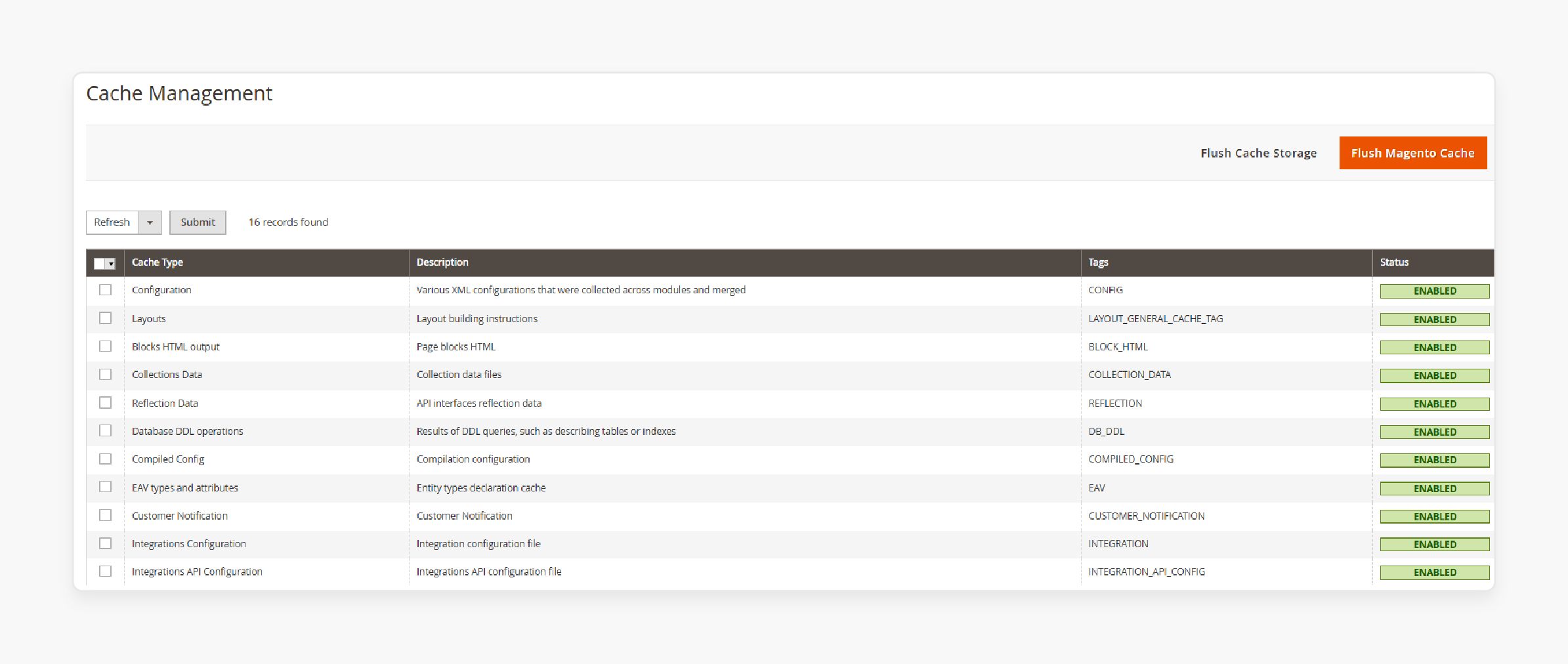The height and width of the screenshot is (664, 1568).
Task: Click ENABLED status for Database DDL operations
Action: point(1435,432)
